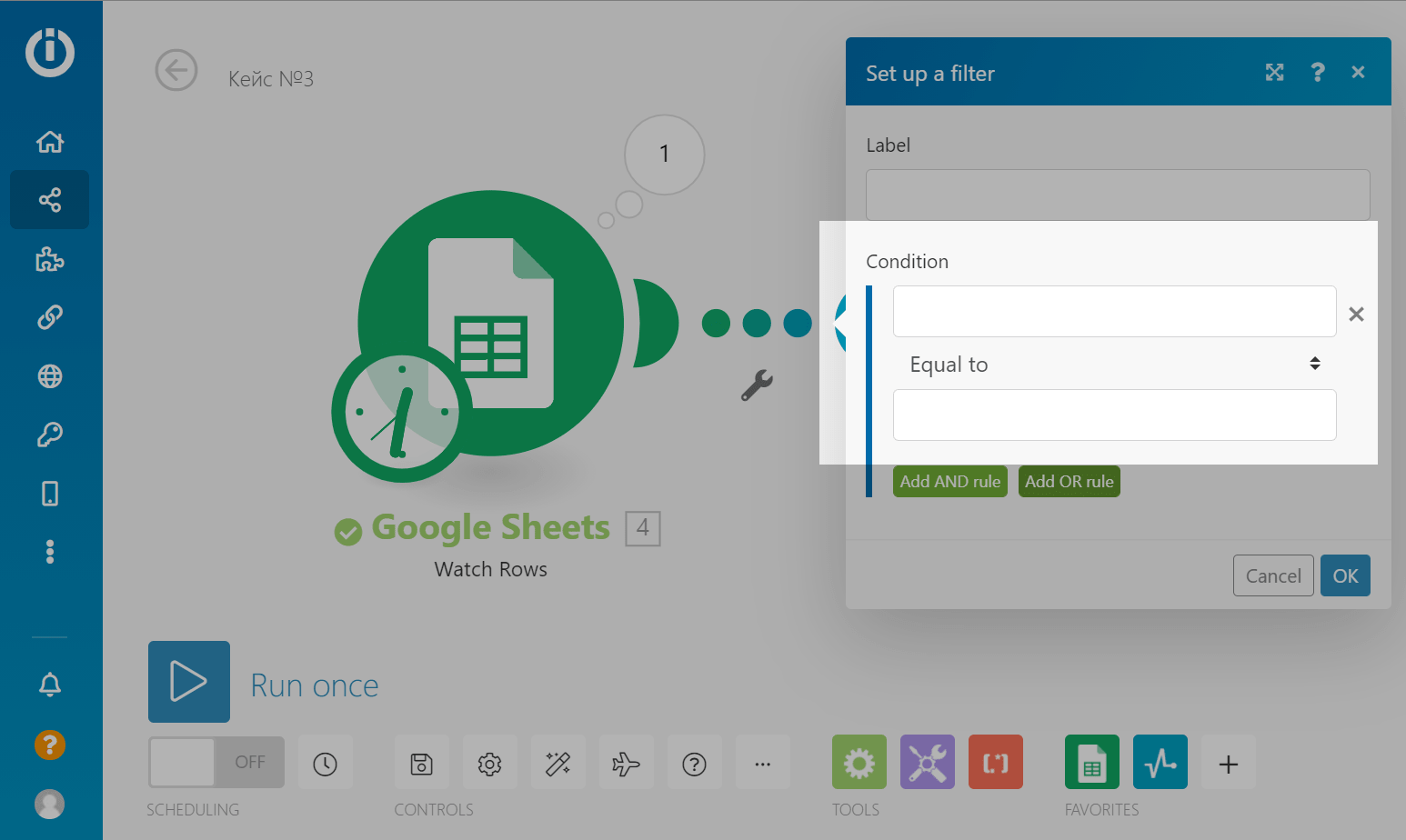Open Templates puzzle-piece icon
1406x840 pixels.
click(50, 259)
